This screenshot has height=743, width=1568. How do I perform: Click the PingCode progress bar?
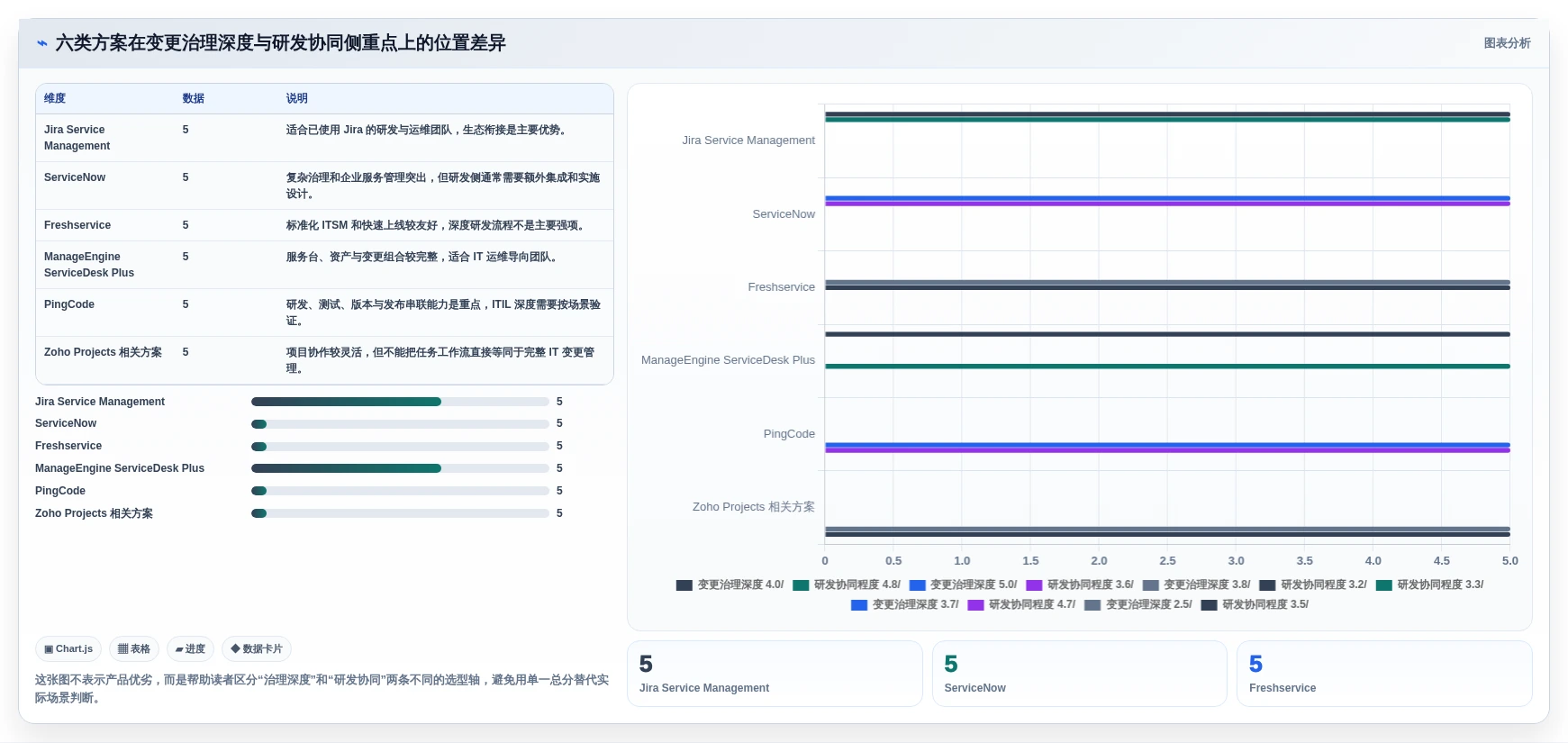[x=400, y=491]
